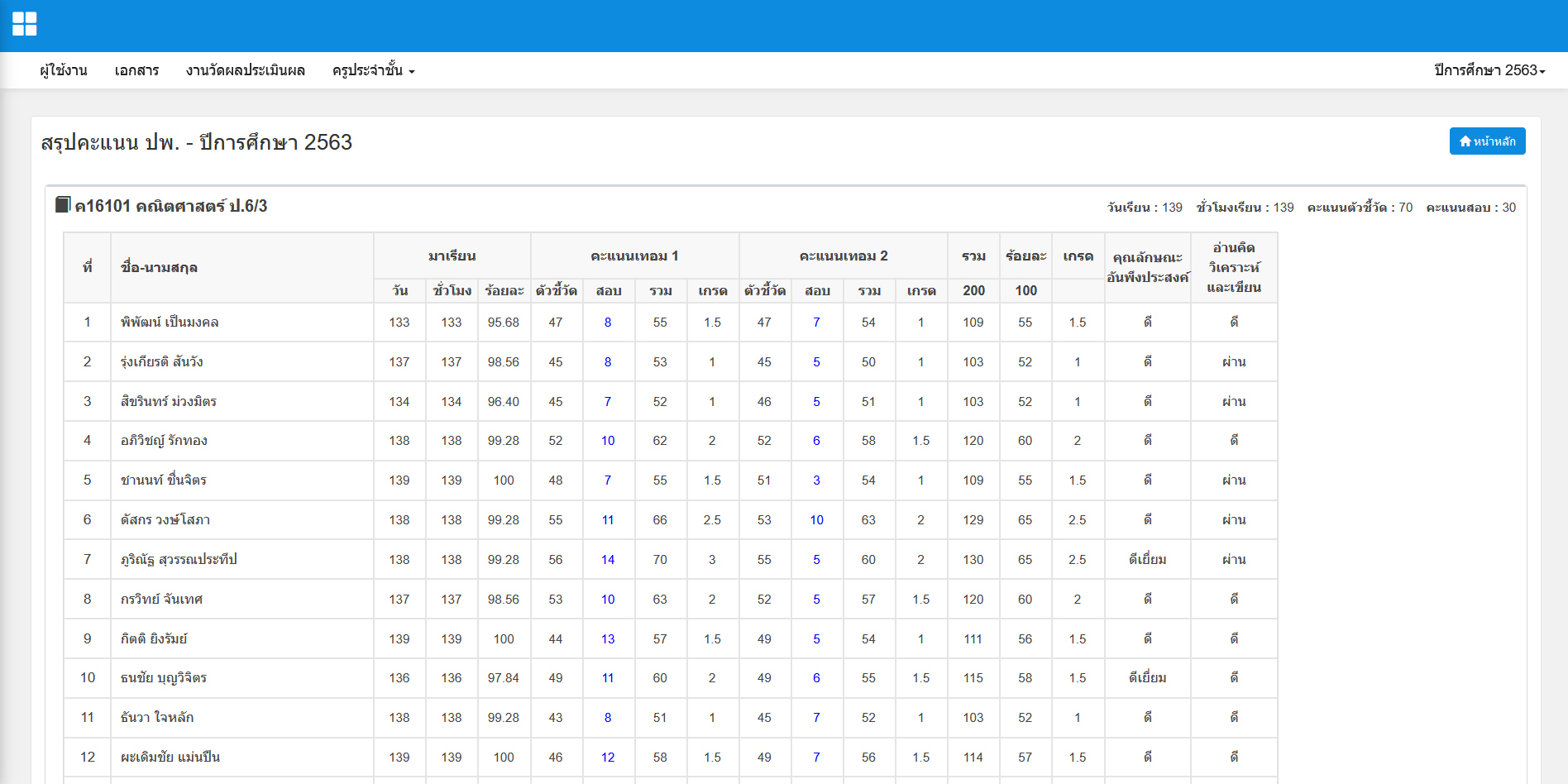Click the student name ผะเดิมชัย แม่นปืน

[x=170, y=758]
